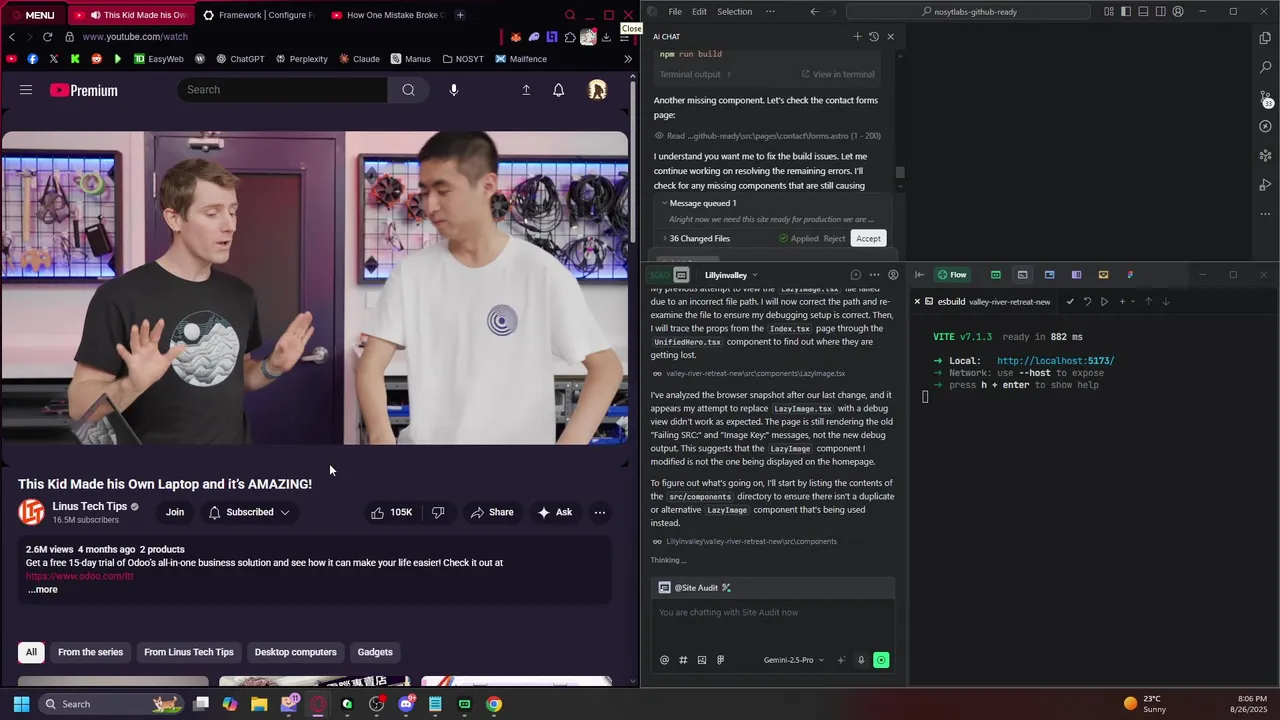Open the YouTube account avatar menu
The image size is (1280, 720).
click(597, 90)
